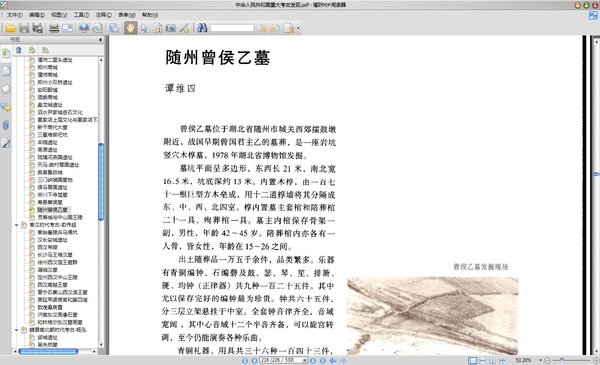Open the zoom percentage dropdown
The width and height of the screenshot is (600, 365).
coord(540,360)
